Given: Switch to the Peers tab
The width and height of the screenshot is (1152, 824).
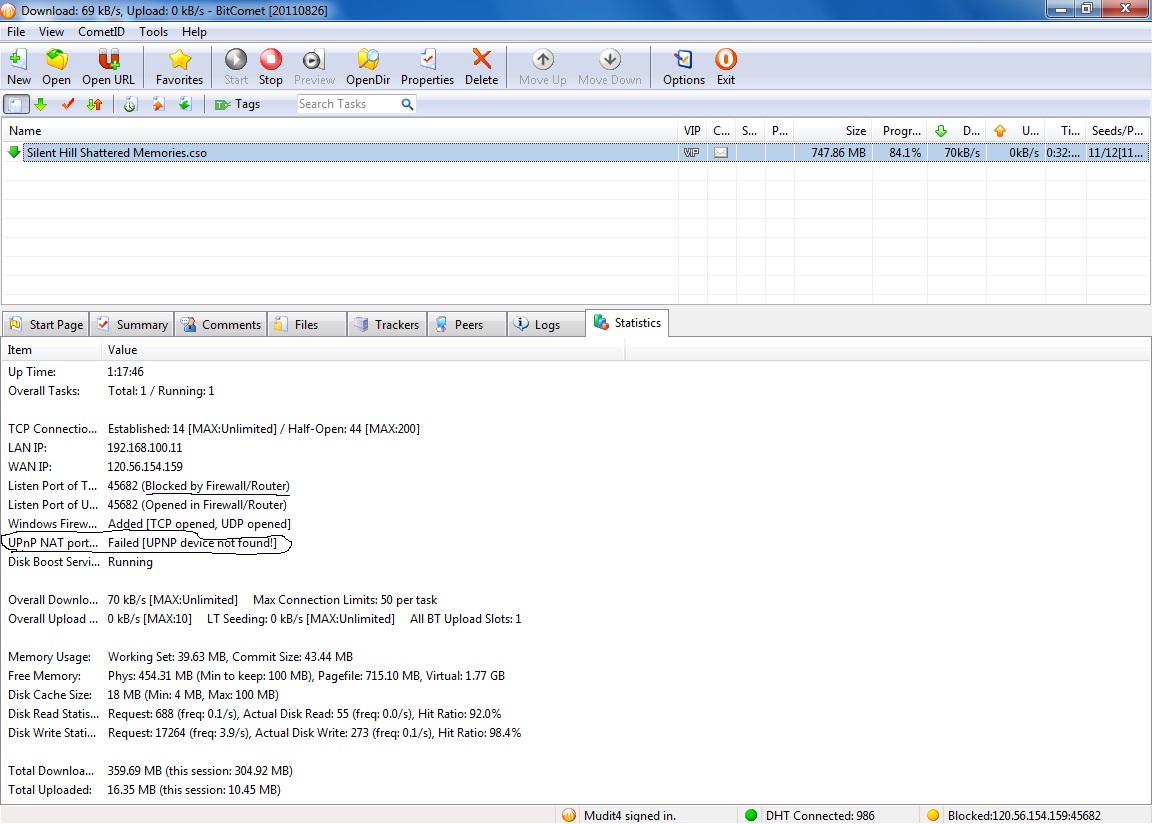Looking at the screenshot, I should [x=467, y=324].
